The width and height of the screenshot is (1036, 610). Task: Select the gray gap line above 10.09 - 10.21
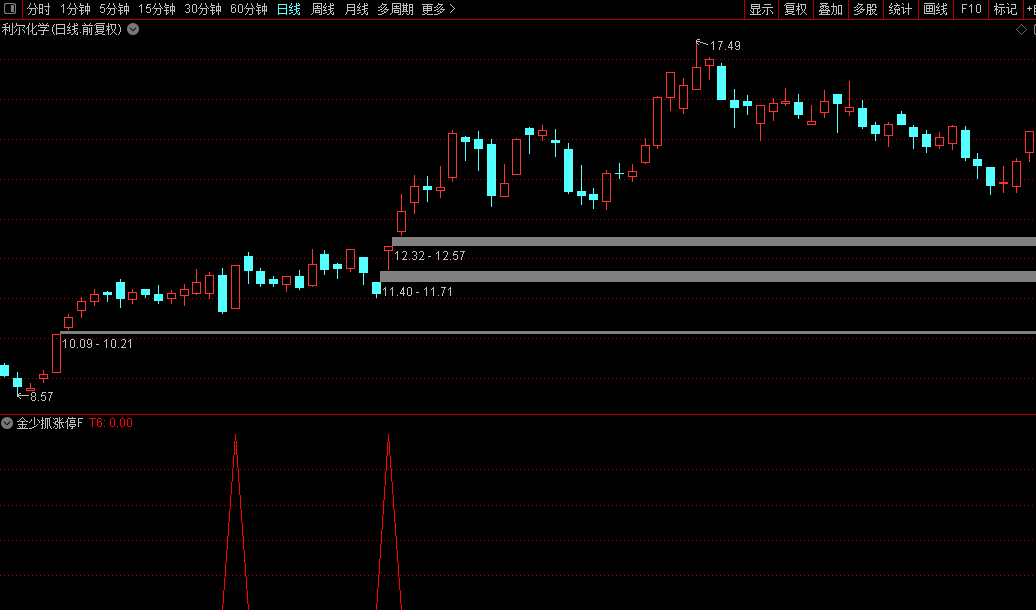coord(548,332)
